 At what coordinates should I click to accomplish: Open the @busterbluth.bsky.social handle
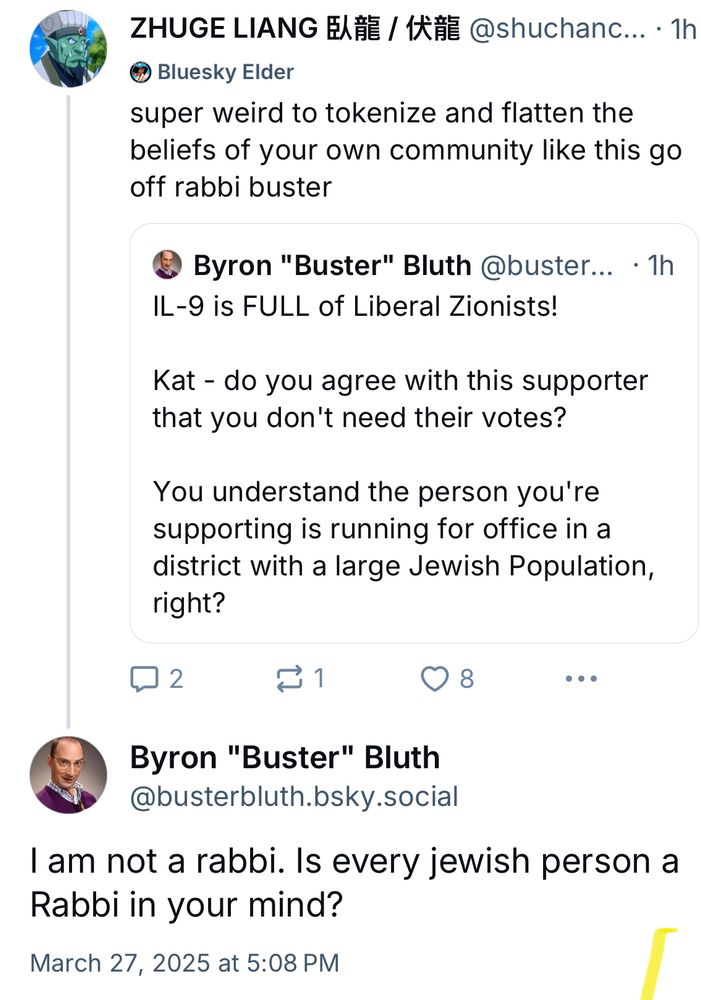(294, 797)
